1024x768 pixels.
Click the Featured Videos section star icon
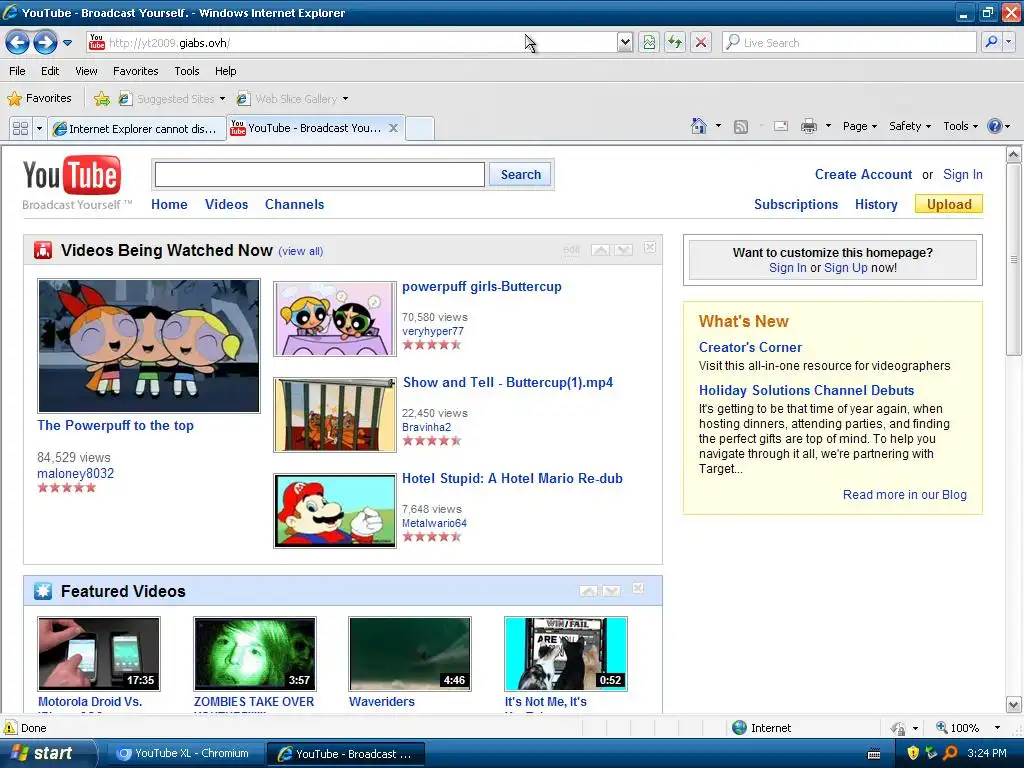coord(43,591)
